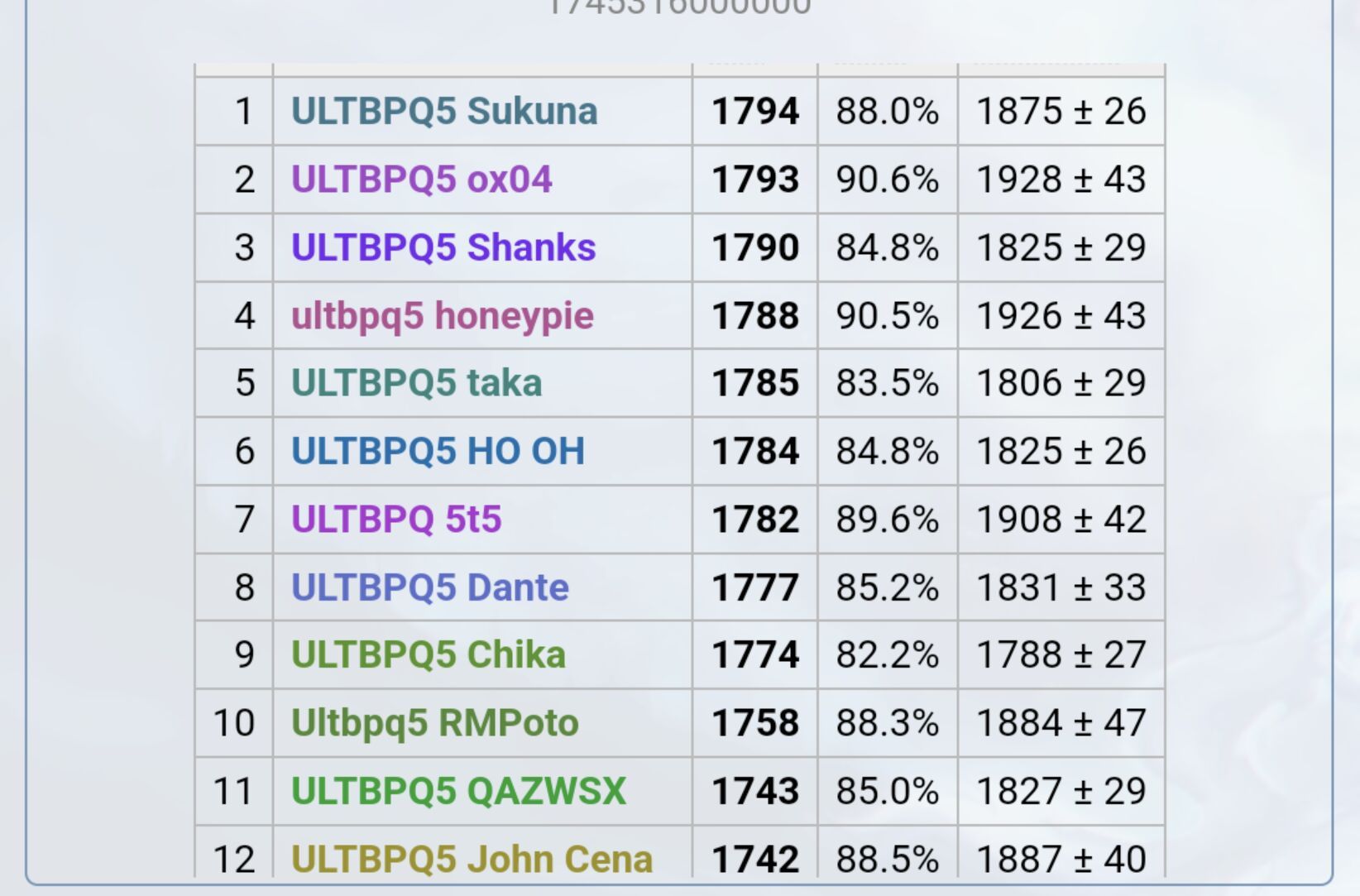Select the bold 1758 Elo score

click(755, 723)
